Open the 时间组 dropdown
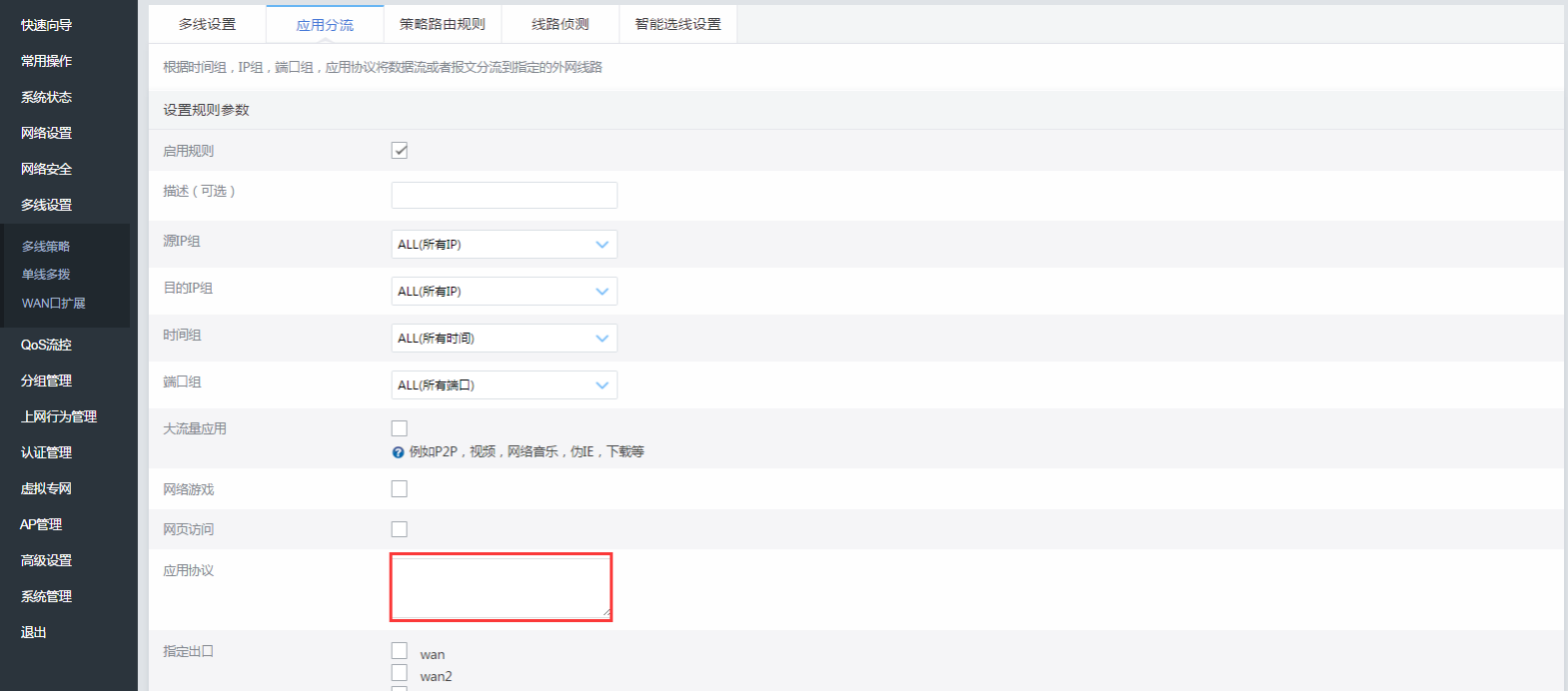 tap(504, 339)
